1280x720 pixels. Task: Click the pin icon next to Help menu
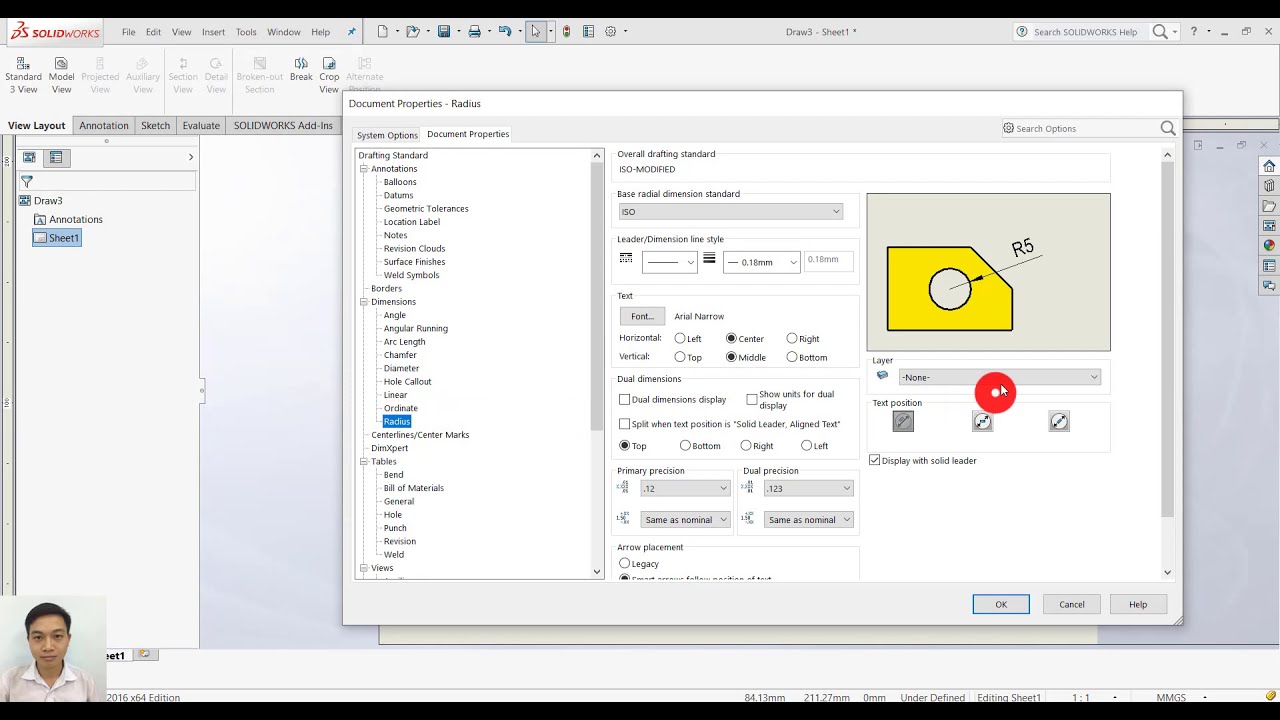(x=351, y=32)
